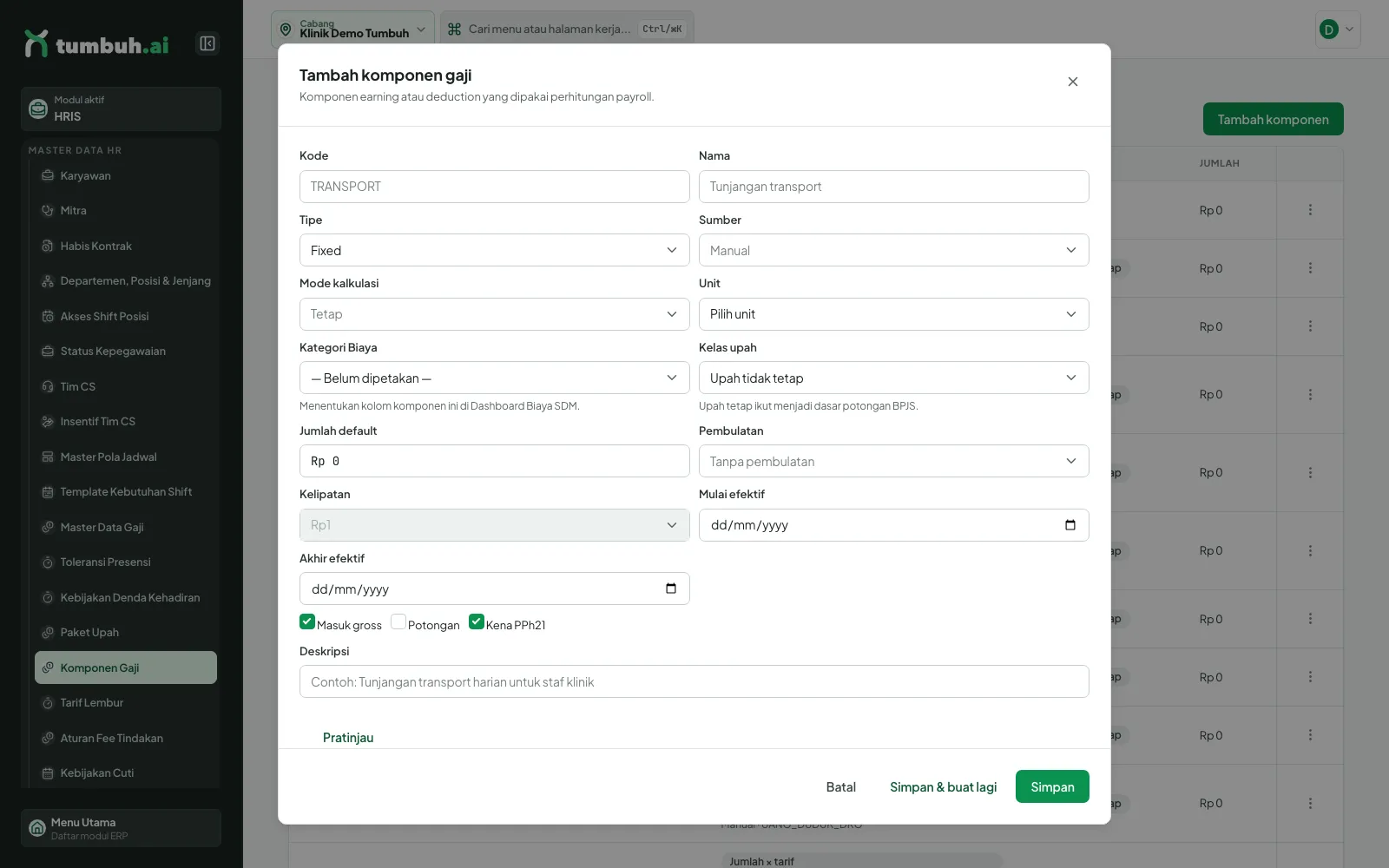This screenshot has height=868, width=1389.
Task: Check the Potongan checkbox
Action: (398, 621)
